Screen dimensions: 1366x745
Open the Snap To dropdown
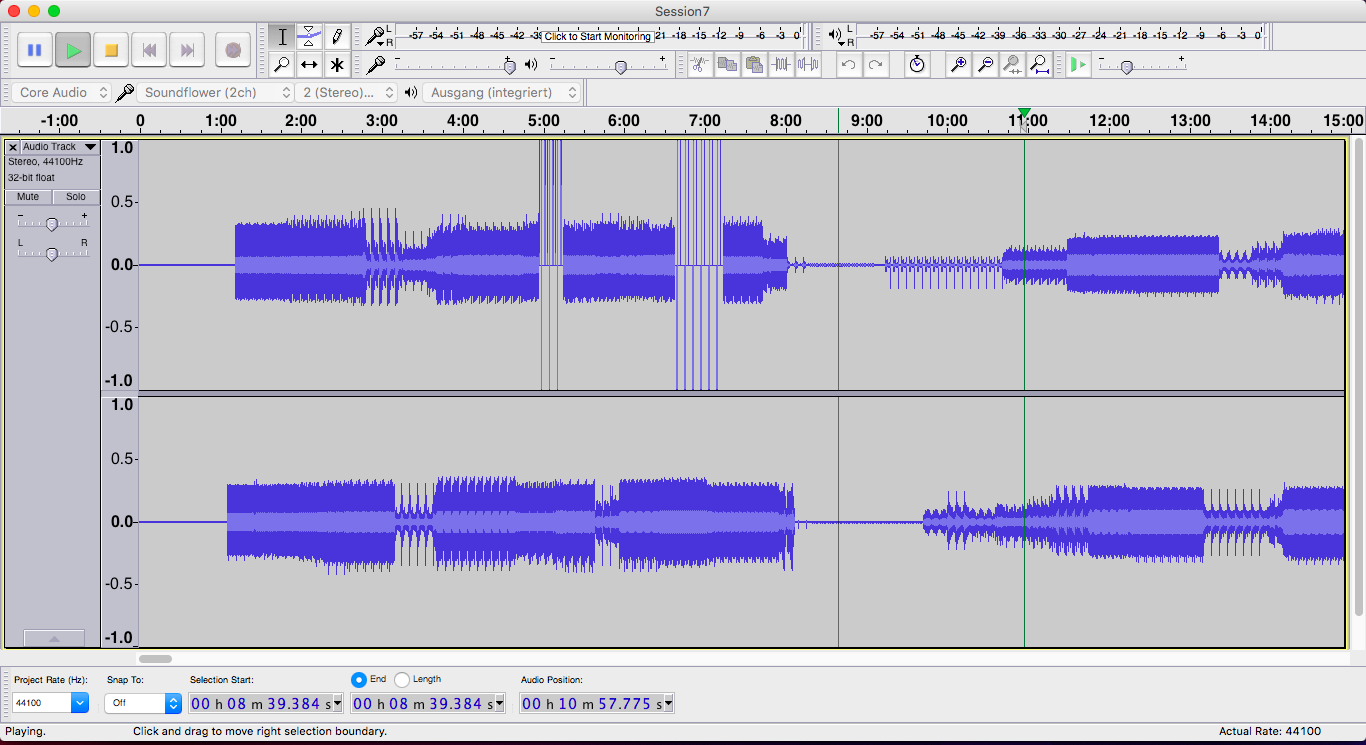[x=143, y=703]
